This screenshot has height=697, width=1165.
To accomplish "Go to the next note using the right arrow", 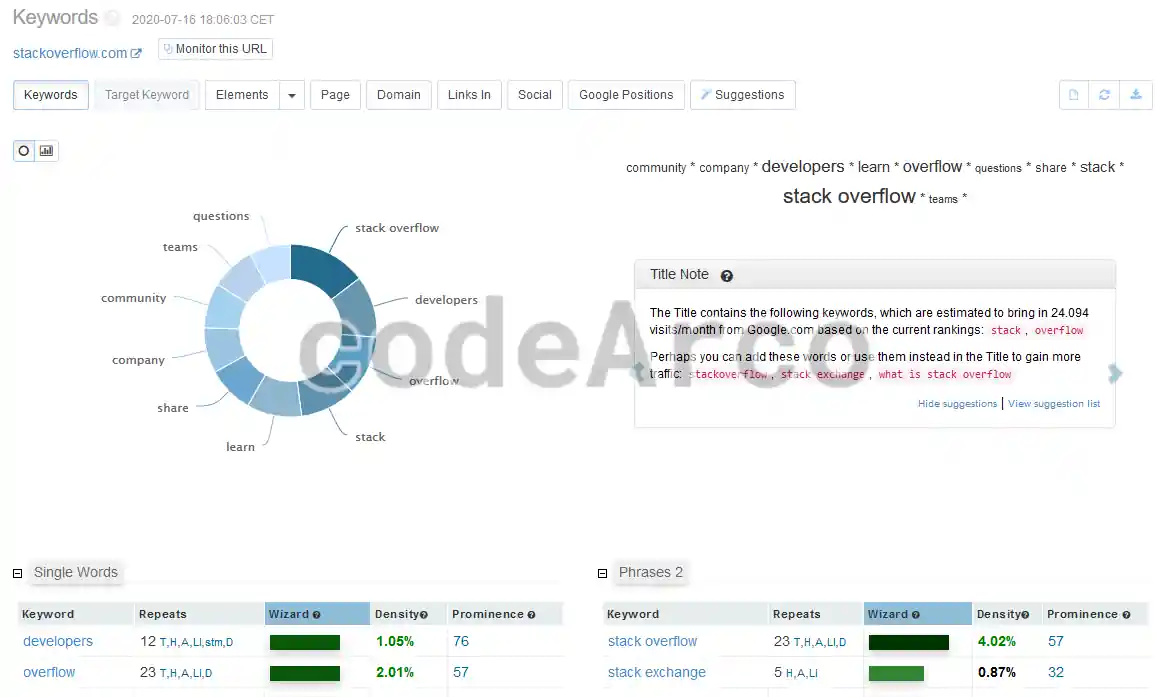I will click(1114, 372).
